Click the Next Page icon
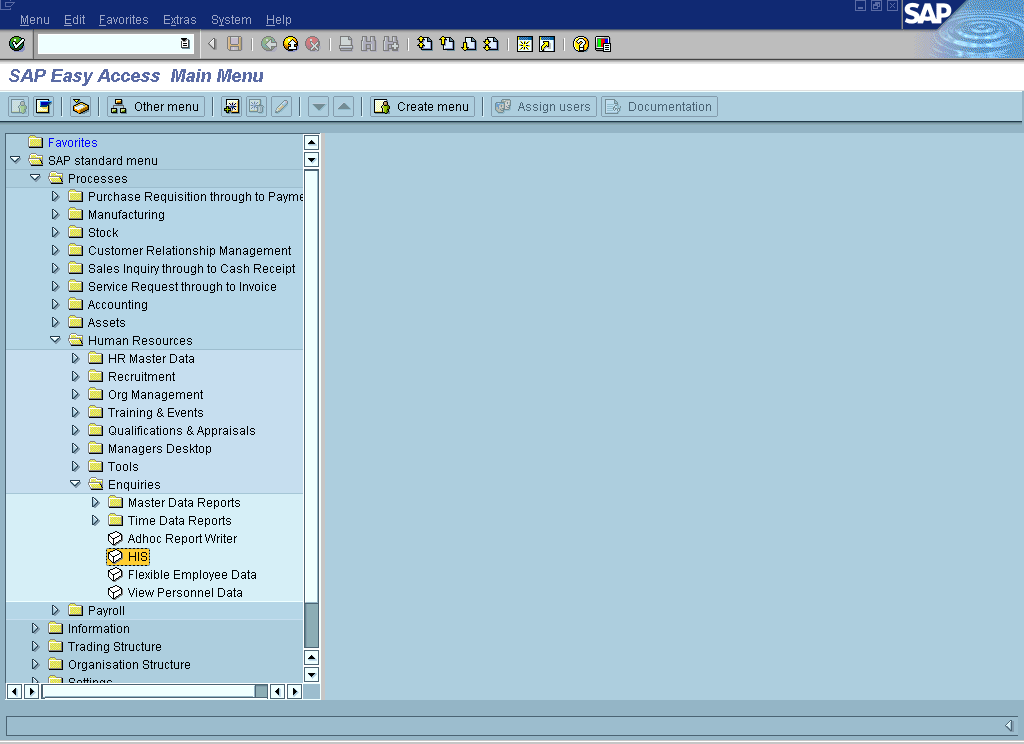Screen dimensions: 1024x744 click(x=469, y=44)
